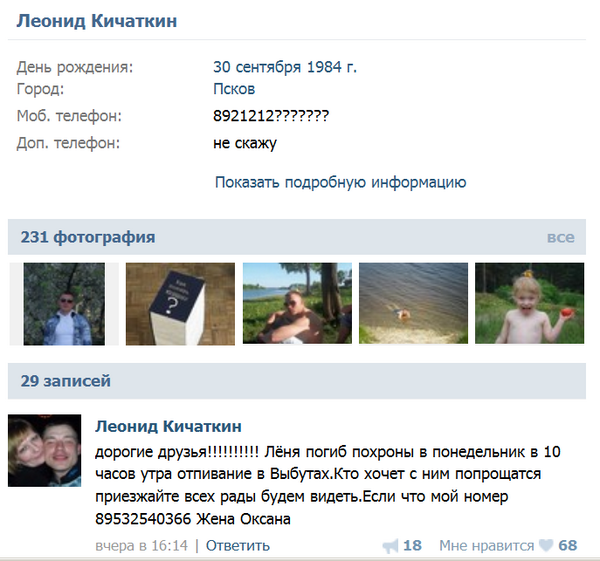The height and width of the screenshot is (561, 600).
Task: Open the post author's avatar photo
Action: pyautogui.click(x=45, y=450)
